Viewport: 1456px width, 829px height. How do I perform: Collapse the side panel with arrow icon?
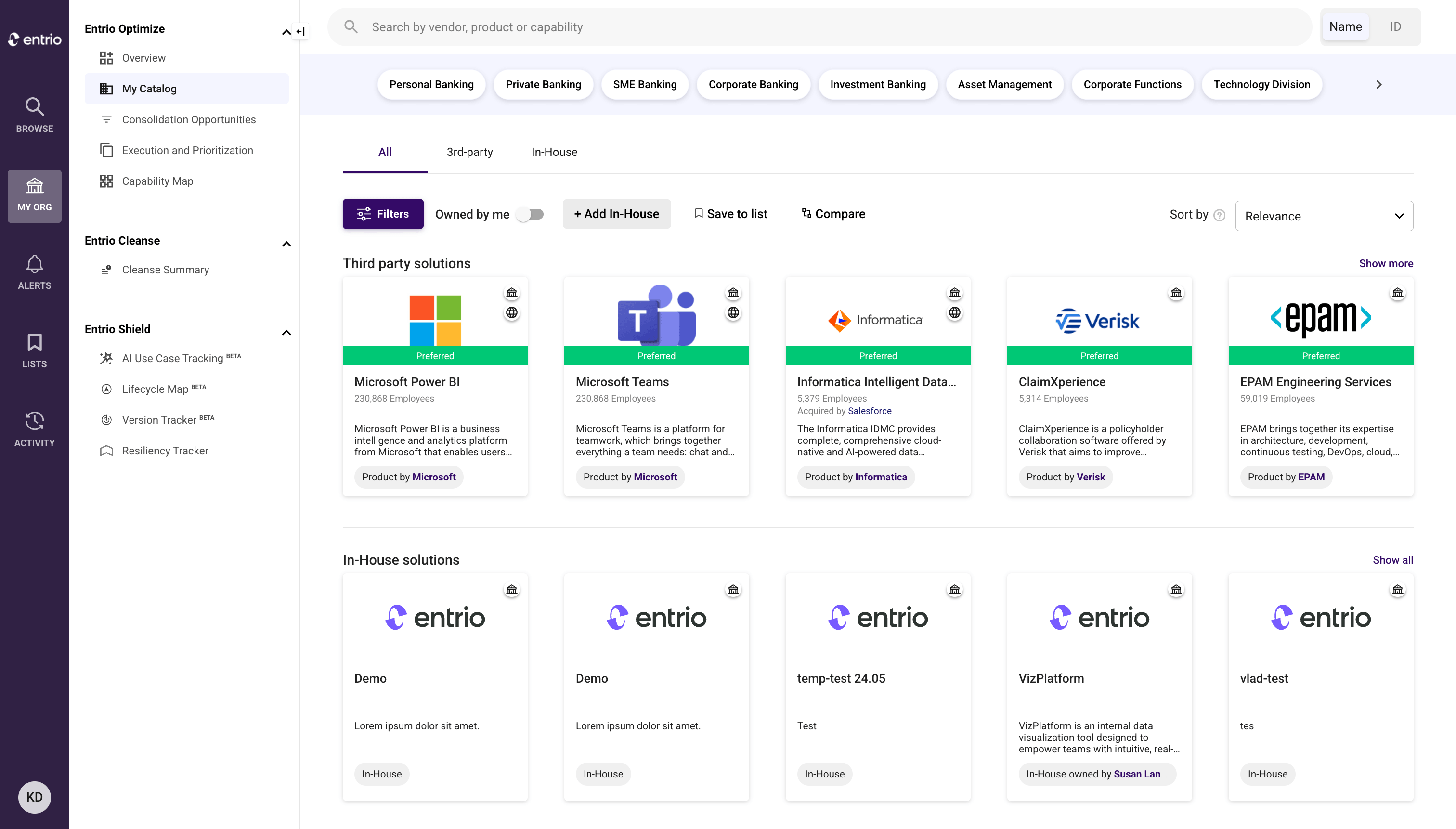point(300,31)
